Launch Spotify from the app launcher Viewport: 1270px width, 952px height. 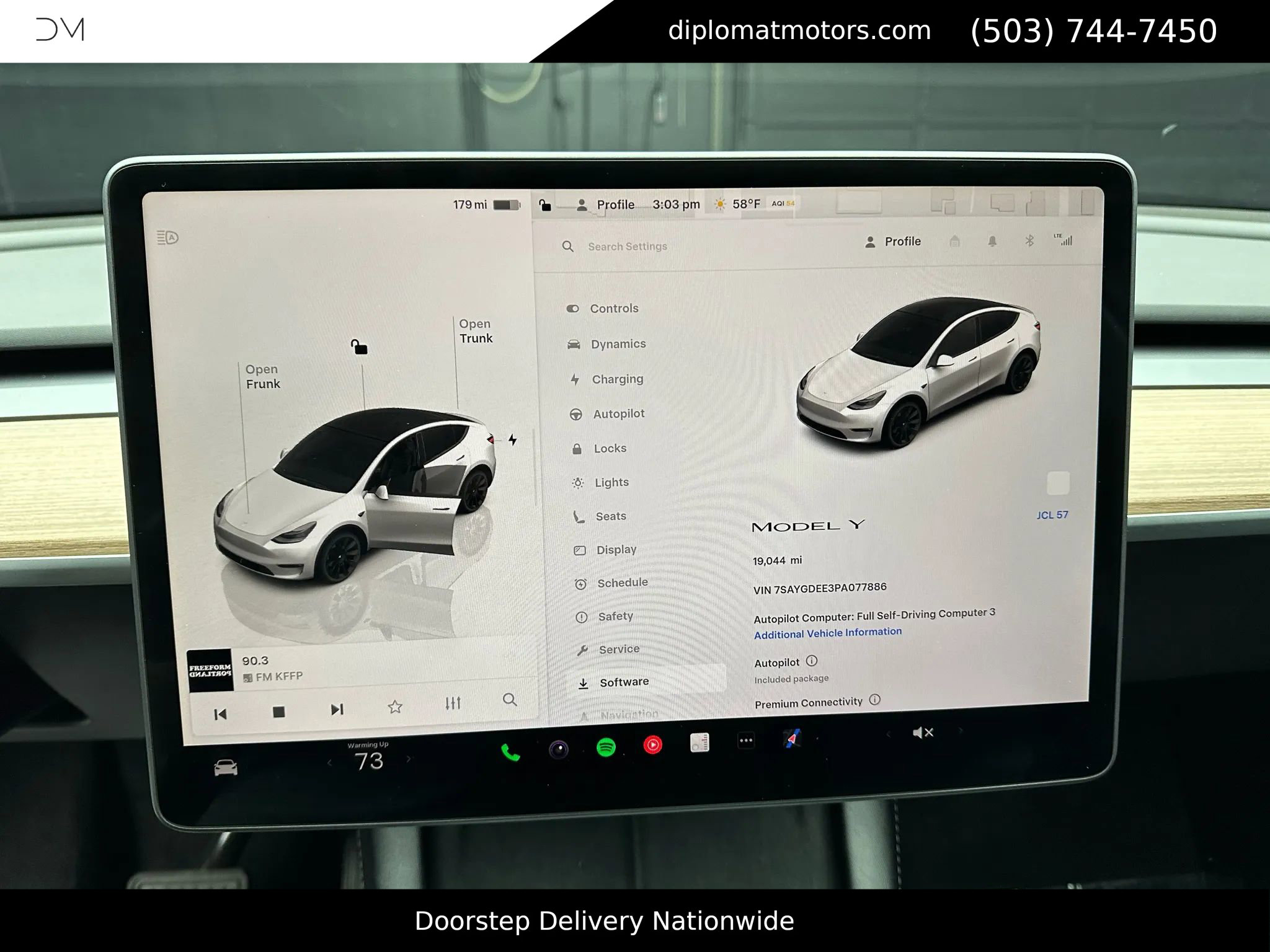click(x=606, y=748)
